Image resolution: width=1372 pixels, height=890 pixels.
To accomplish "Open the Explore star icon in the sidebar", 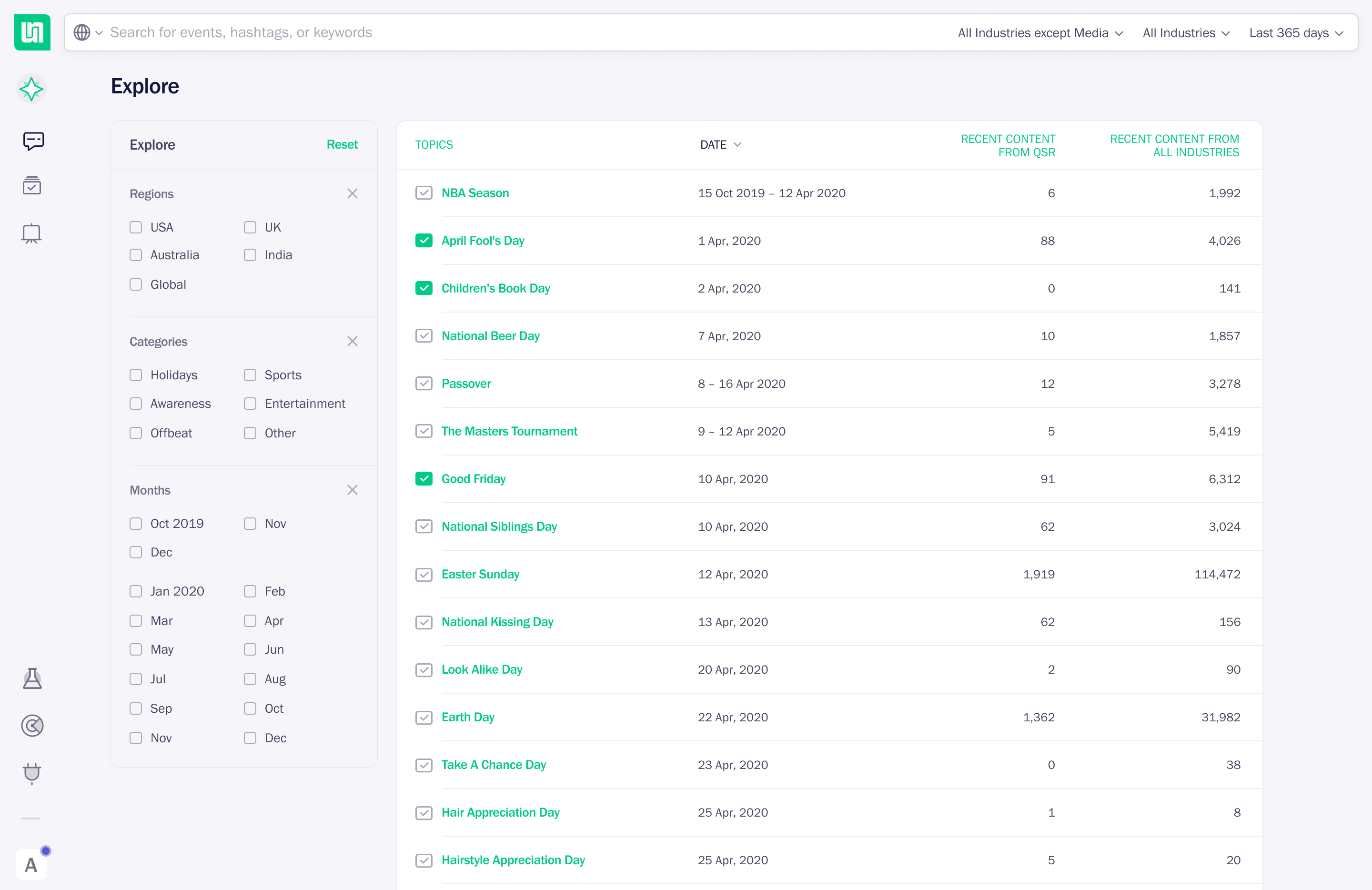I will coord(31,89).
